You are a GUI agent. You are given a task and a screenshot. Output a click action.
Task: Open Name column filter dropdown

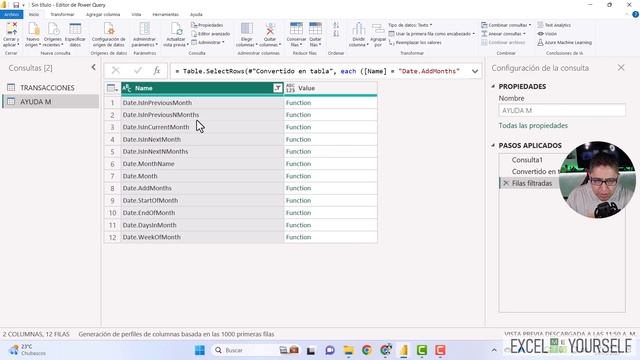click(x=278, y=88)
